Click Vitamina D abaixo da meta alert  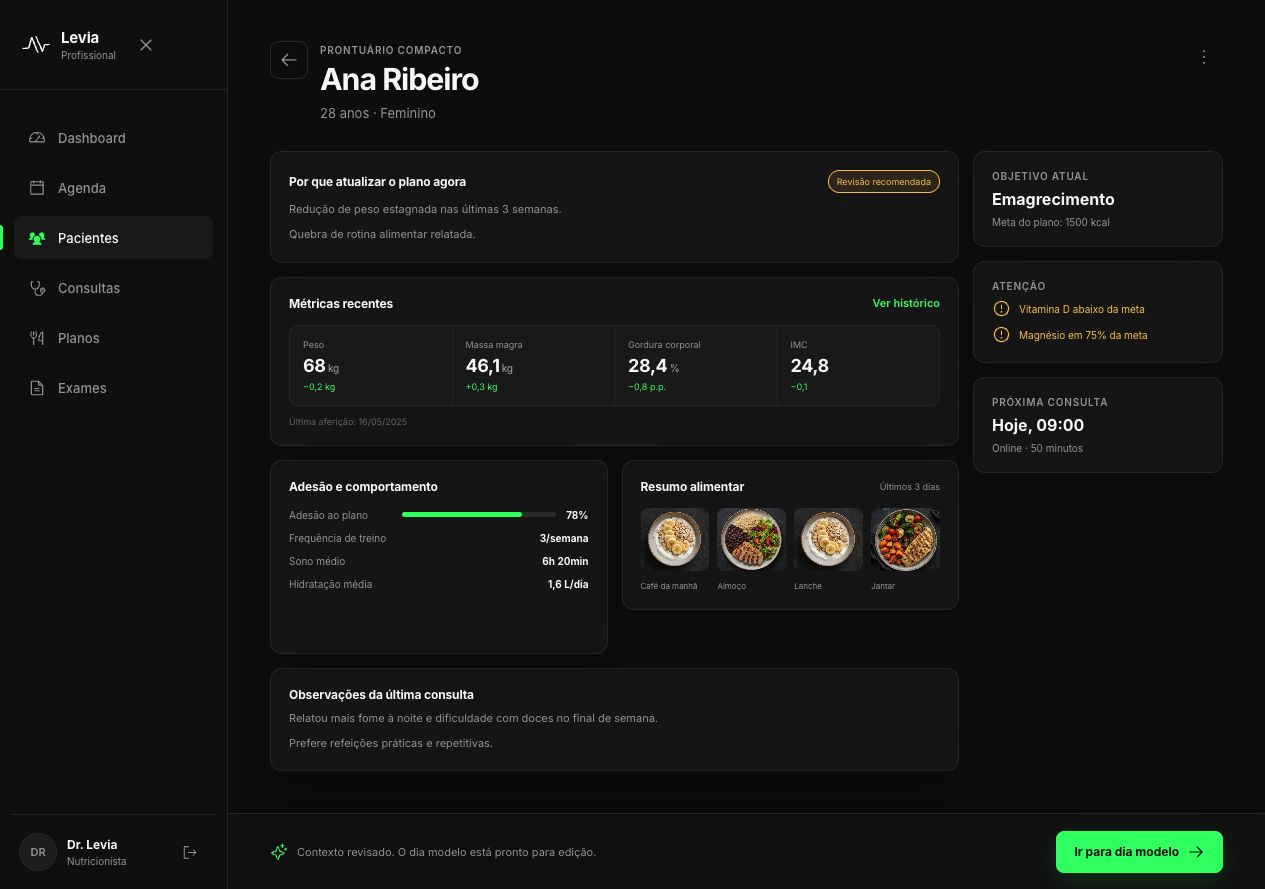(1081, 309)
